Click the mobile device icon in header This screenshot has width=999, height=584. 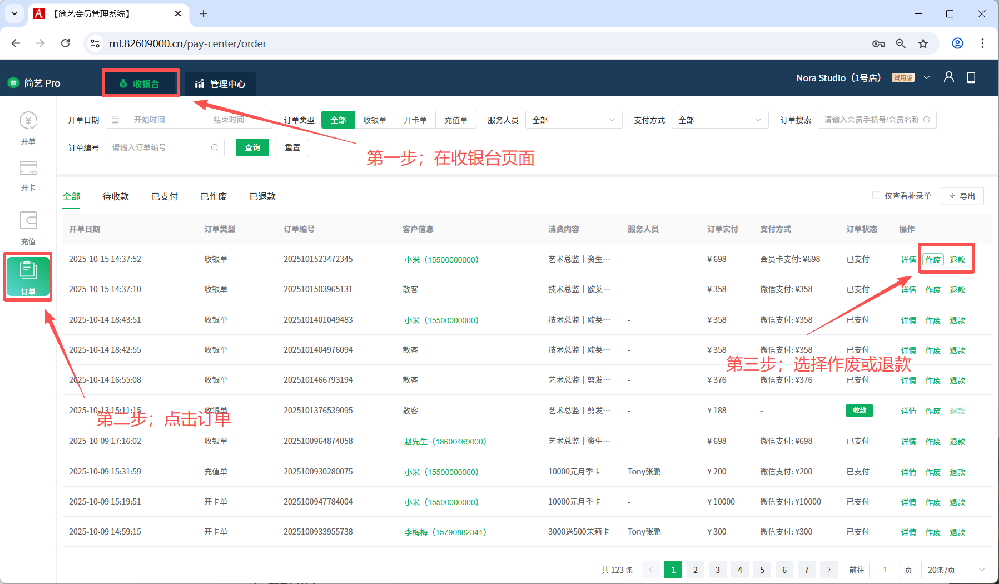971,77
